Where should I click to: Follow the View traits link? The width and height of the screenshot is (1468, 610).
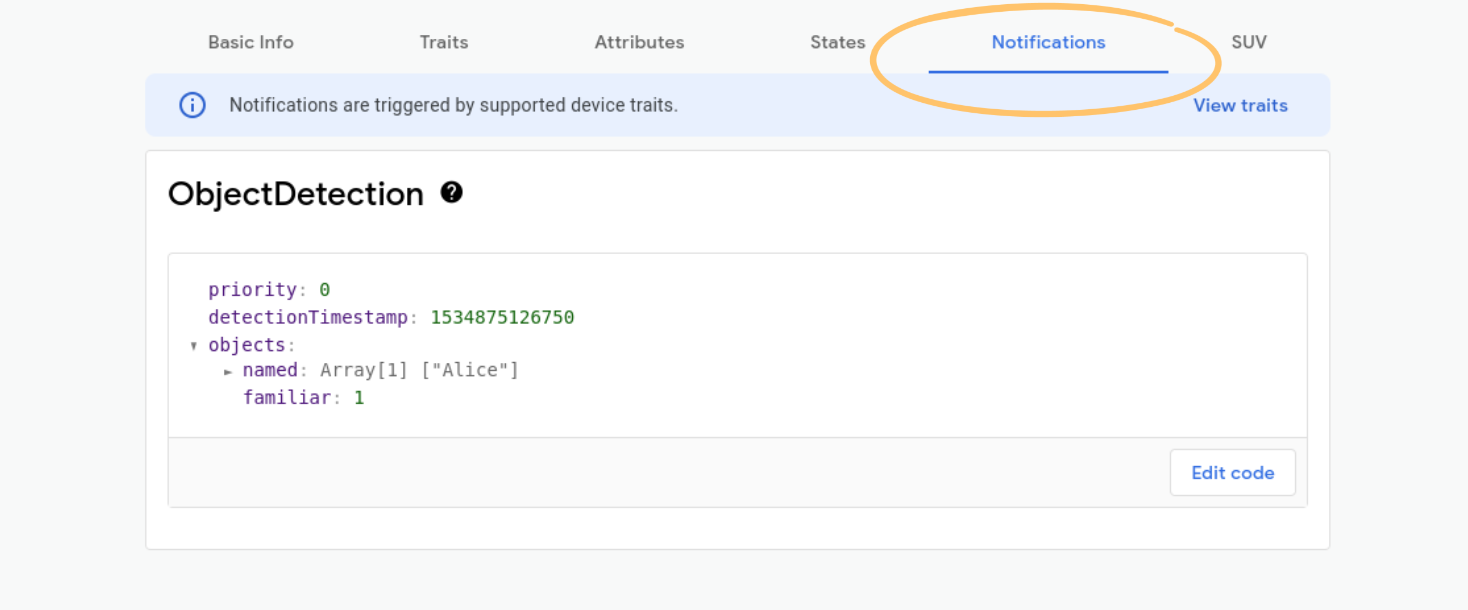[1240, 105]
